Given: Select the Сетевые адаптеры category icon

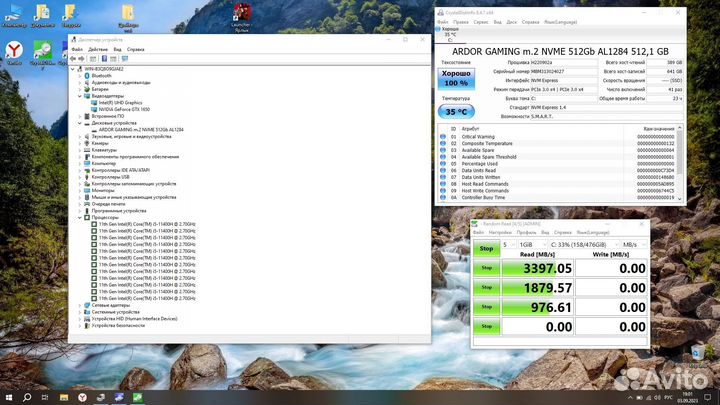Looking at the screenshot, I should coord(87,305).
